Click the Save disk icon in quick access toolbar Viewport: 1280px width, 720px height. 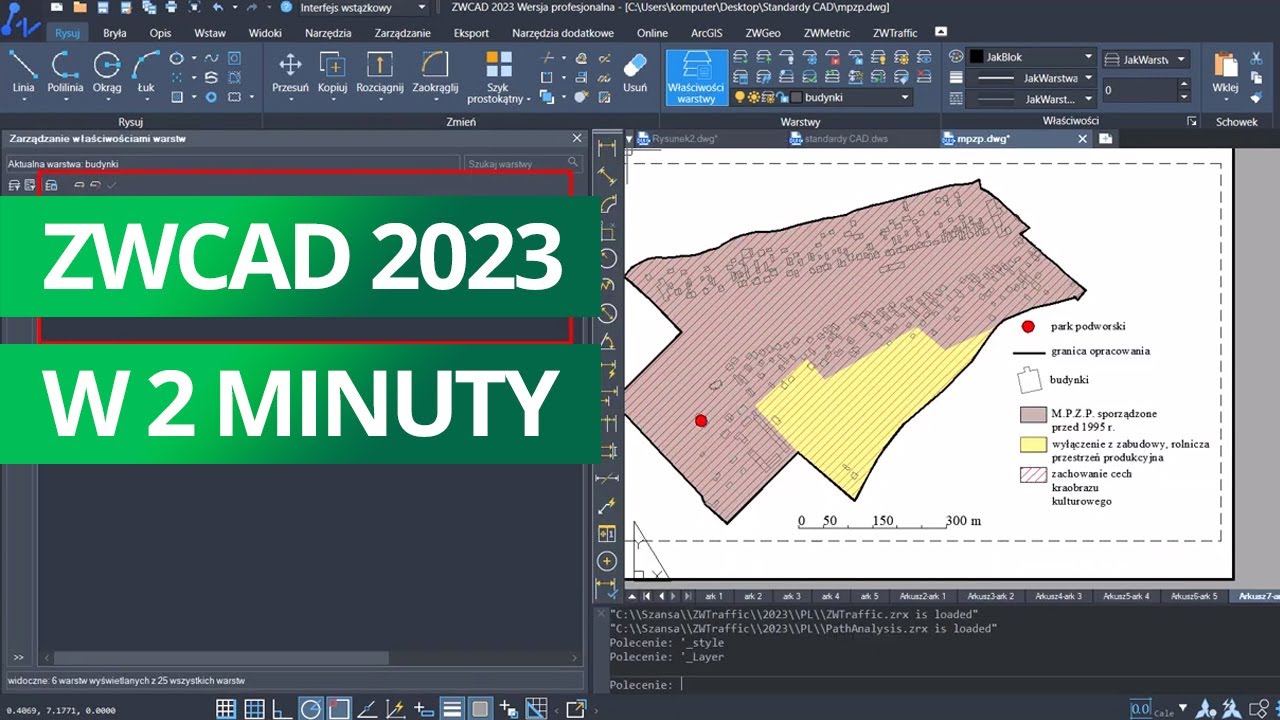[x=104, y=7]
